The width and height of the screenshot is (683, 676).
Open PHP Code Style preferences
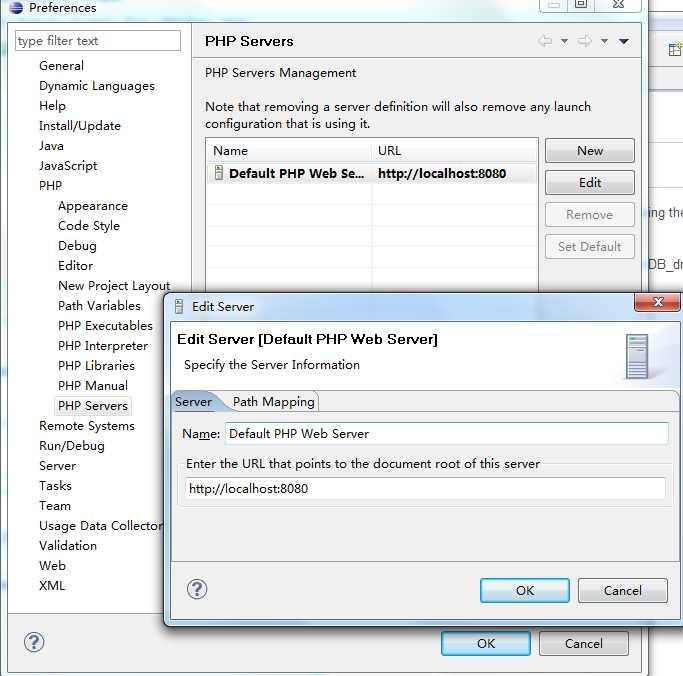(x=89, y=226)
